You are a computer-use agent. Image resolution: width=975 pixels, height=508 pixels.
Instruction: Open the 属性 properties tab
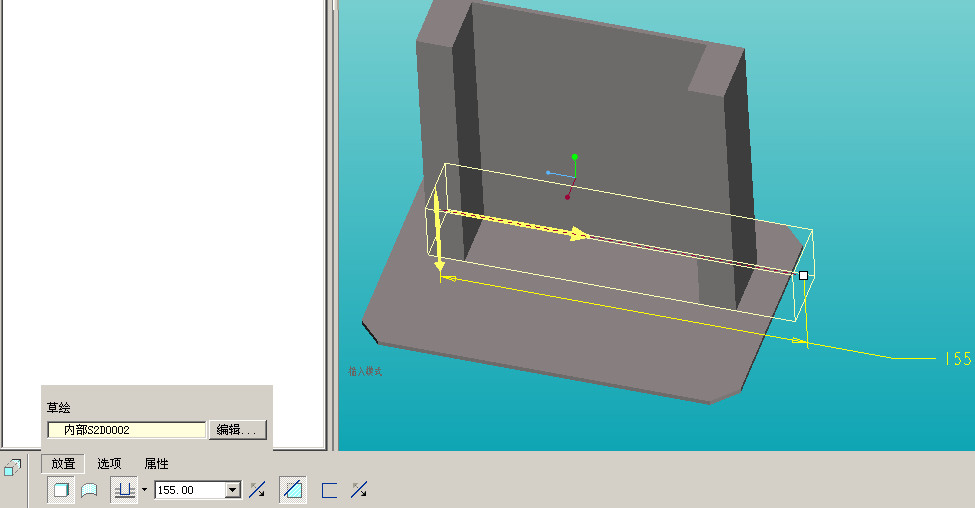click(156, 464)
